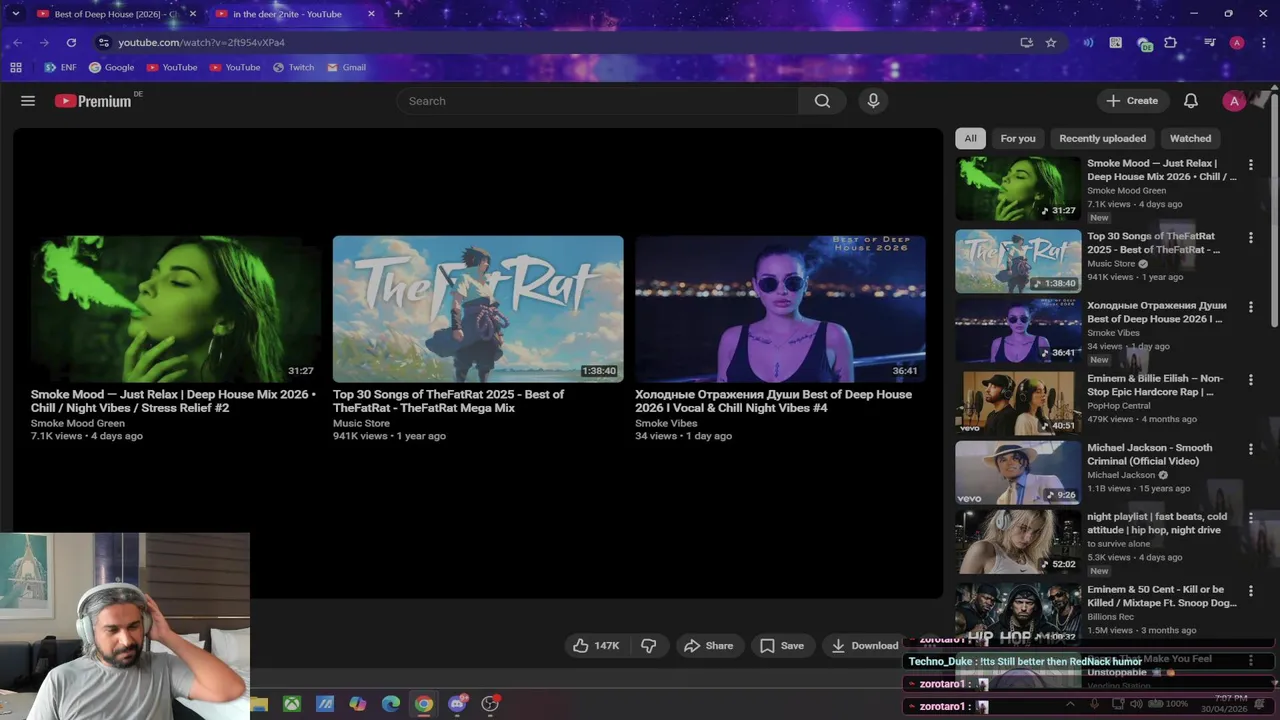Open sidebar Eminem & Billie Eilish 40:51 thumbnail
Image resolution: width=1280 pixels, height=720 pixels.
click(x=1018, y=403)
